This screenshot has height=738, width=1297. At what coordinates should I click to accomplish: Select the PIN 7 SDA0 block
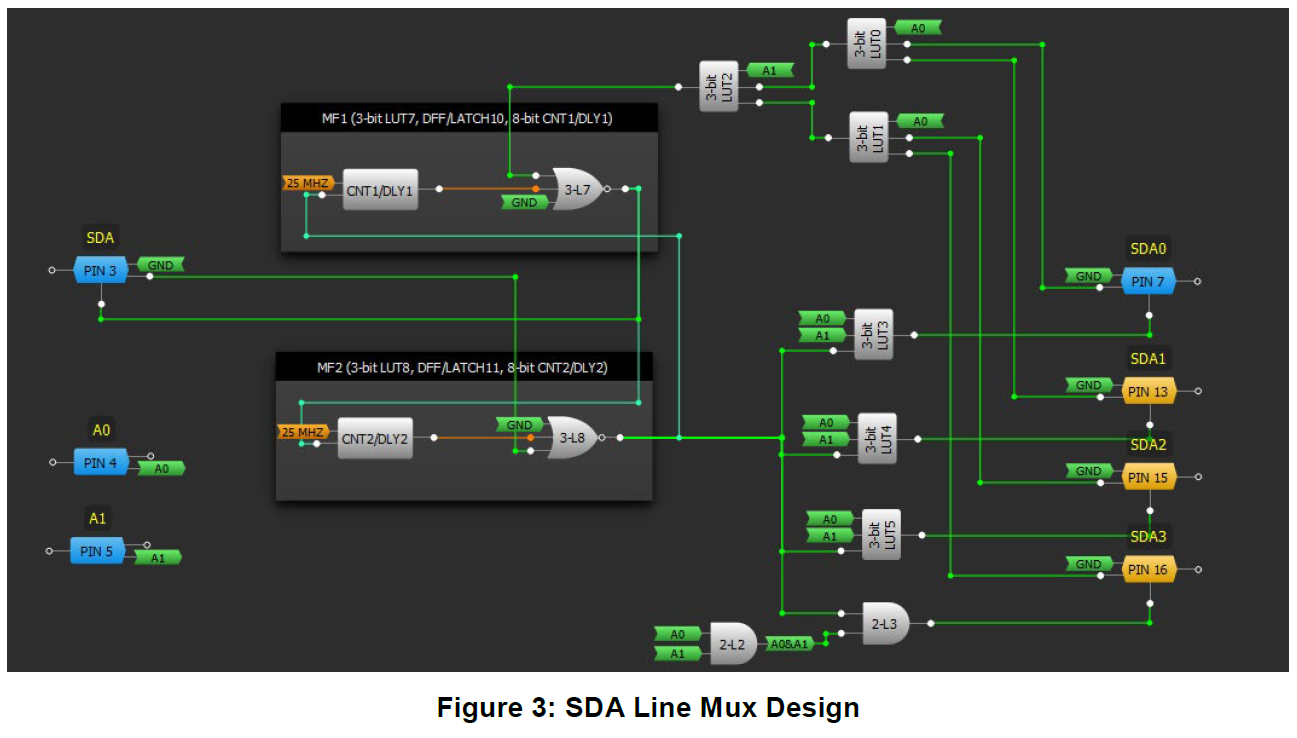(x=1148, y=282)
